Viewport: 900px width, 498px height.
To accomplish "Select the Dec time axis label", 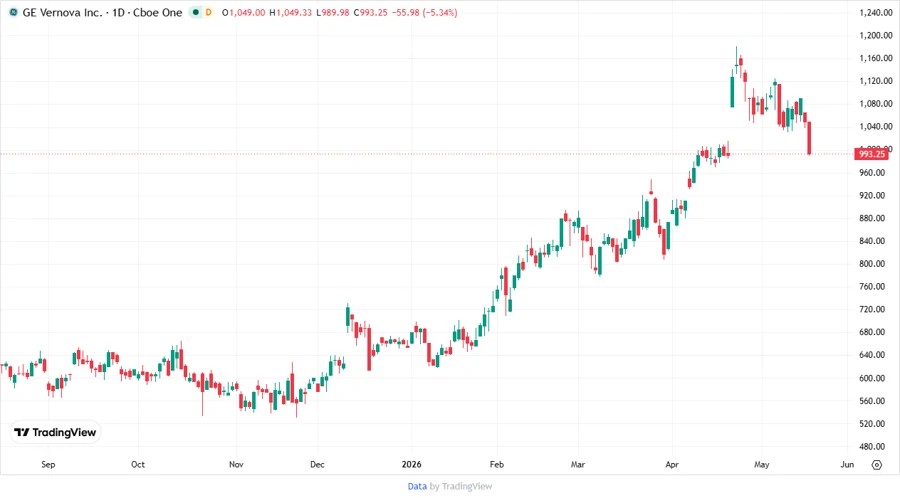I will click(317, 464).
